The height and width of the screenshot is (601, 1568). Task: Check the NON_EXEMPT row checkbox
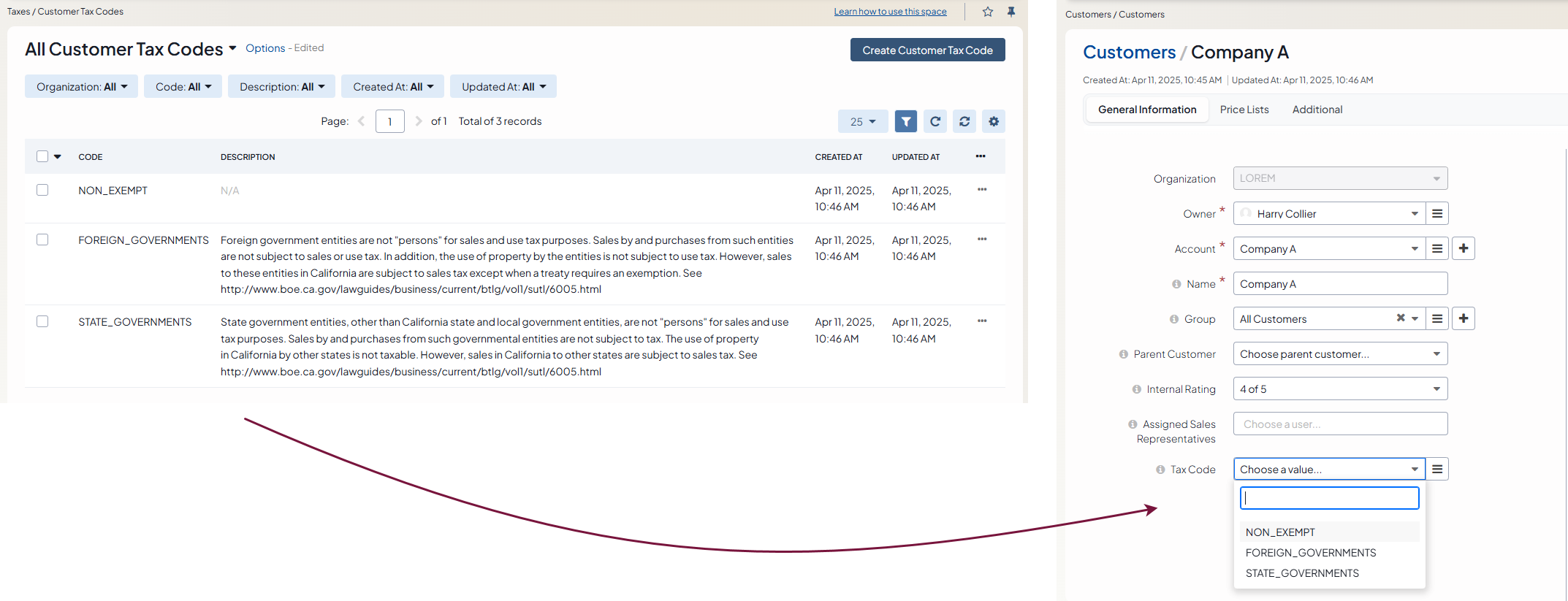42,190
